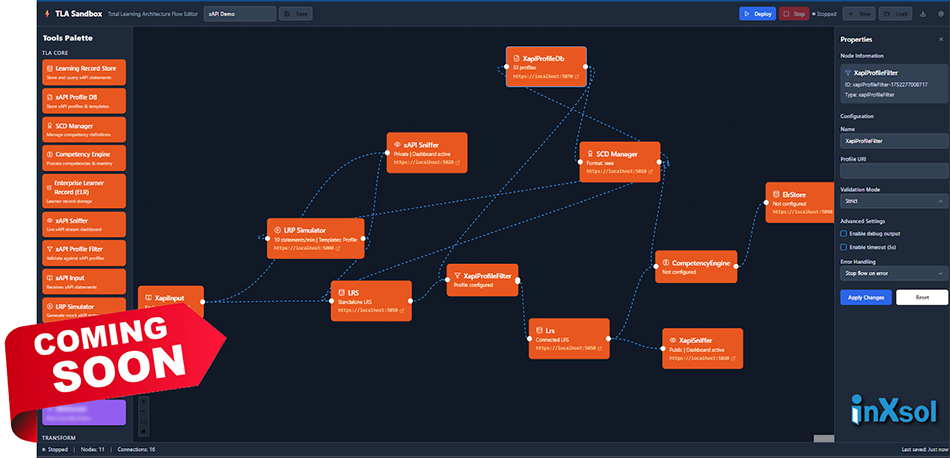
Task: Save the xAPI Demo flow
Action: 296,13
